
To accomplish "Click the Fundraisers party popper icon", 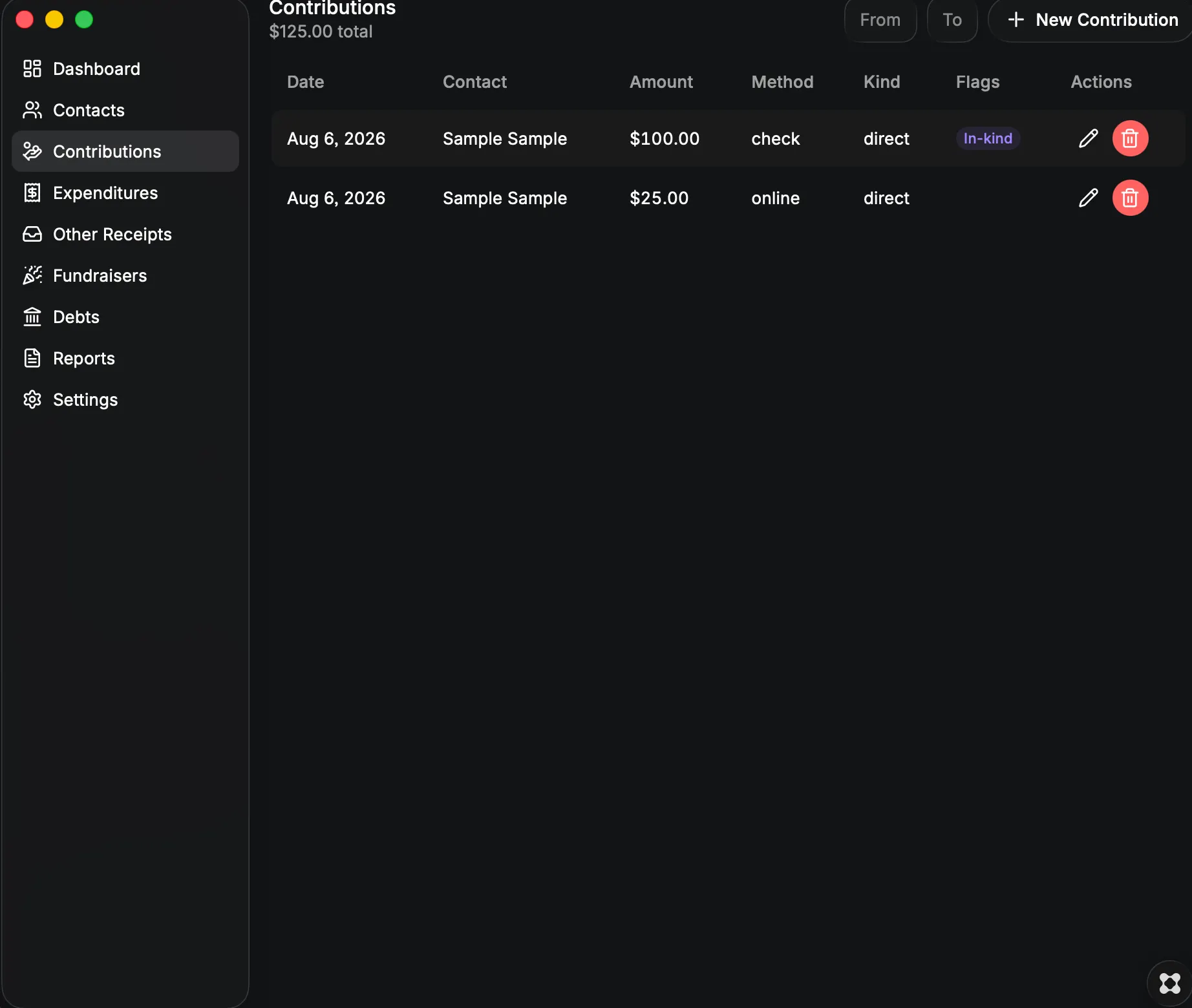I will pyautogui.click(x=32, y=275).
